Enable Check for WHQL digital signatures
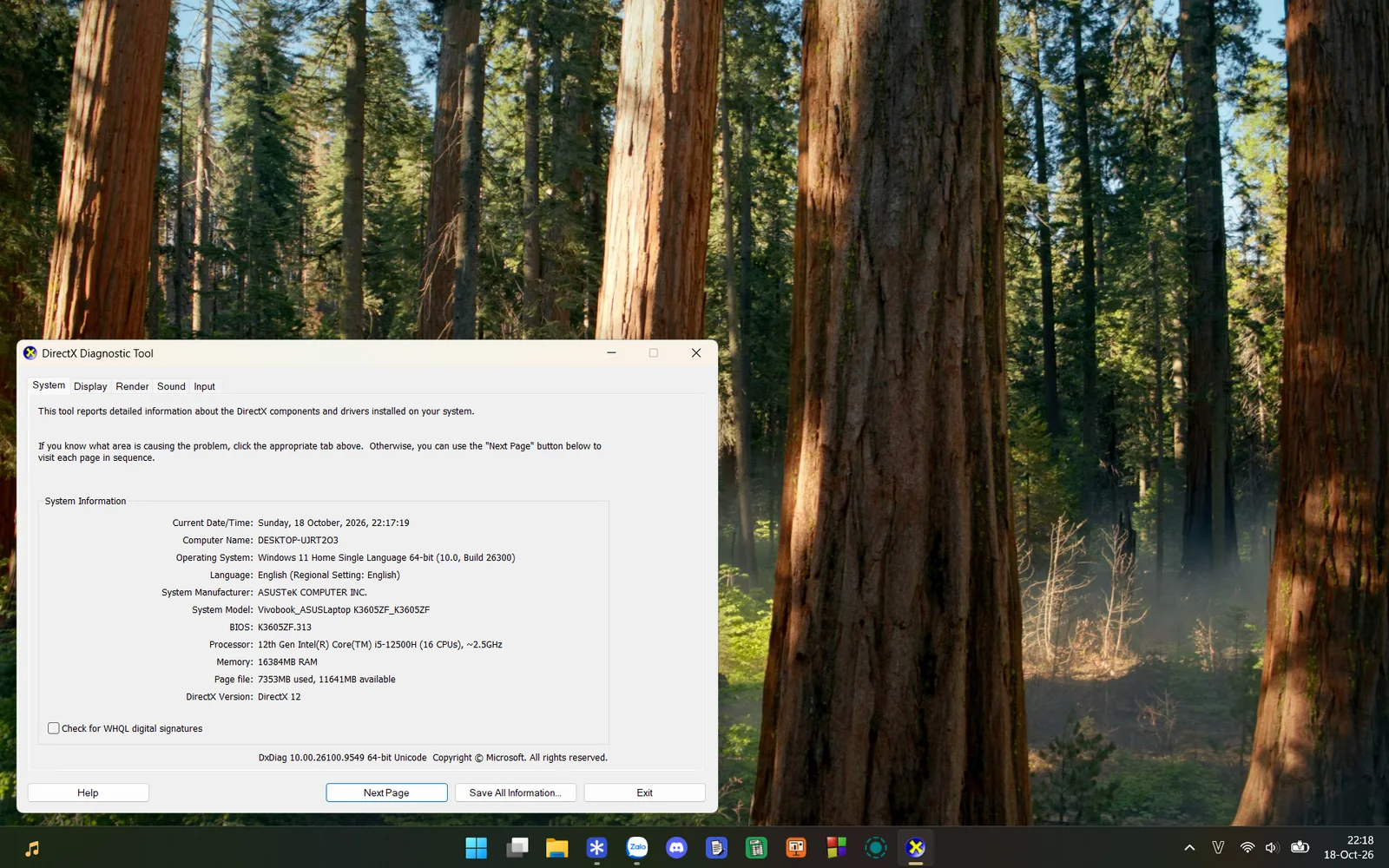 (x=54, y=728)
